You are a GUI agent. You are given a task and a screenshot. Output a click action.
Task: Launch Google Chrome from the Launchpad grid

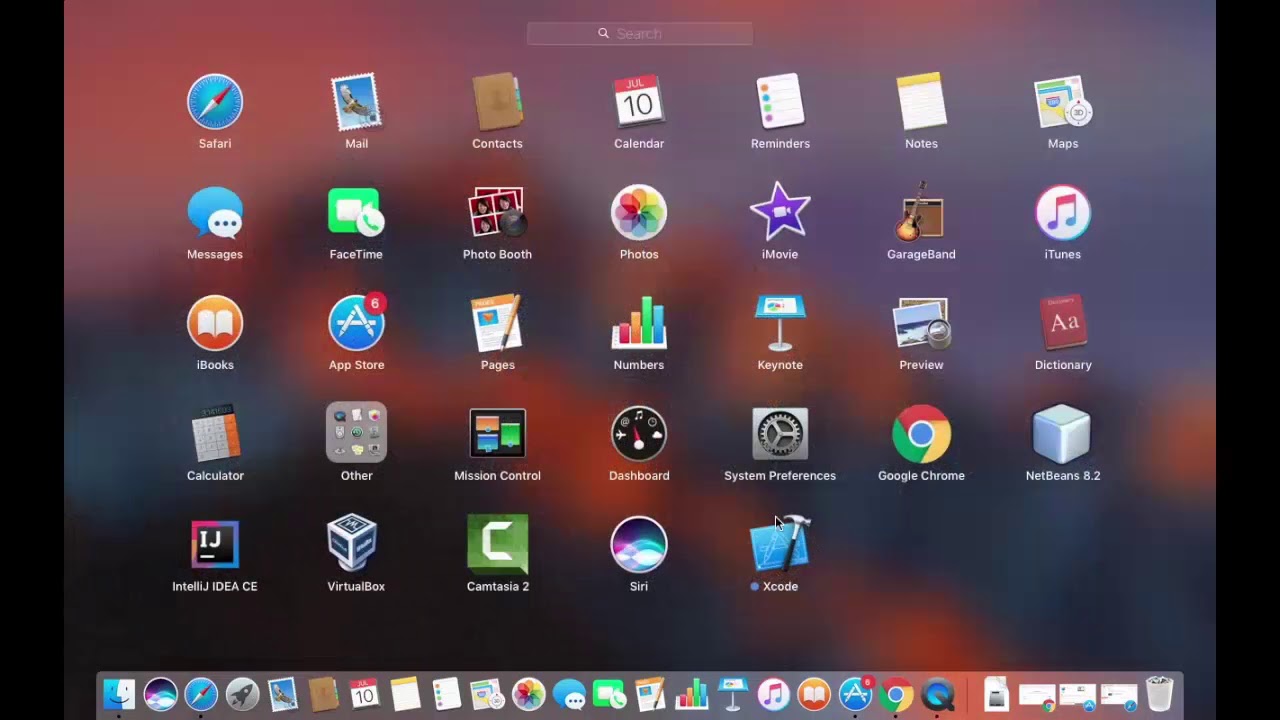pyautogui.click(x=921, y=434)
